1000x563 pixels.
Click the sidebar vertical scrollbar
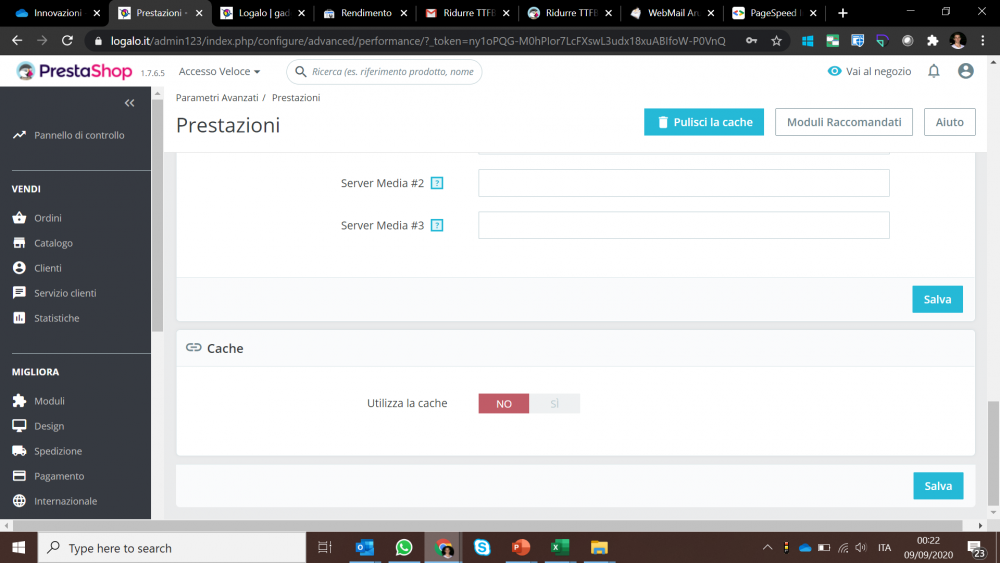click(x=158, y=217)
